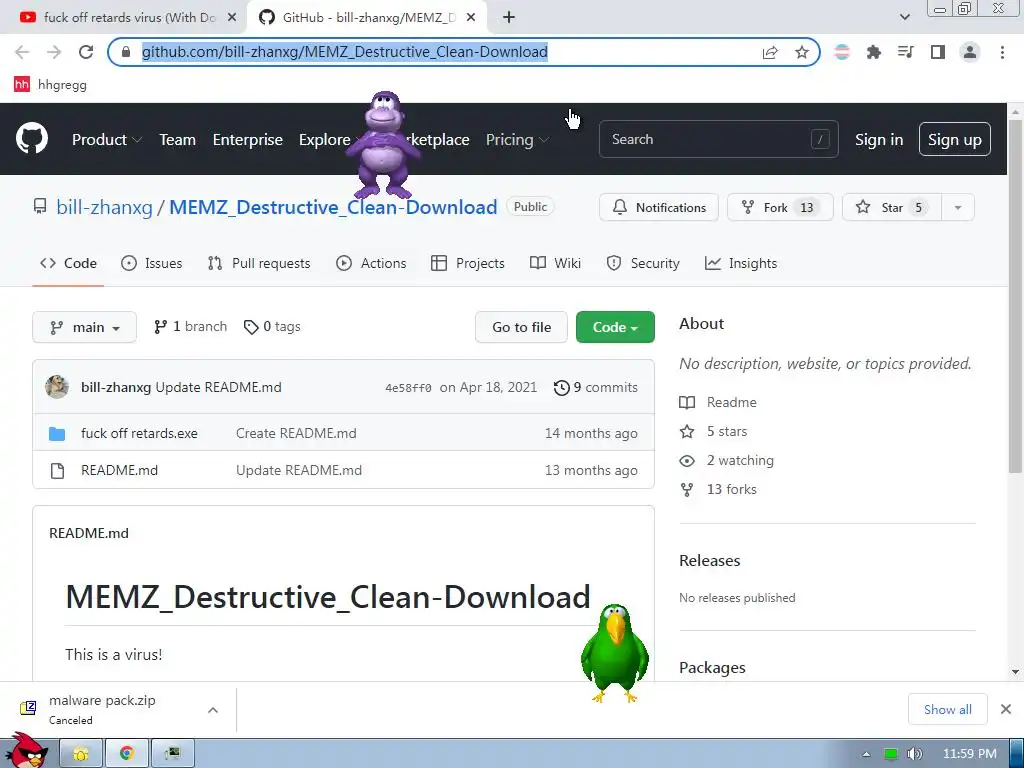
Task: Open the Projects tab
Action: (468, 263)
